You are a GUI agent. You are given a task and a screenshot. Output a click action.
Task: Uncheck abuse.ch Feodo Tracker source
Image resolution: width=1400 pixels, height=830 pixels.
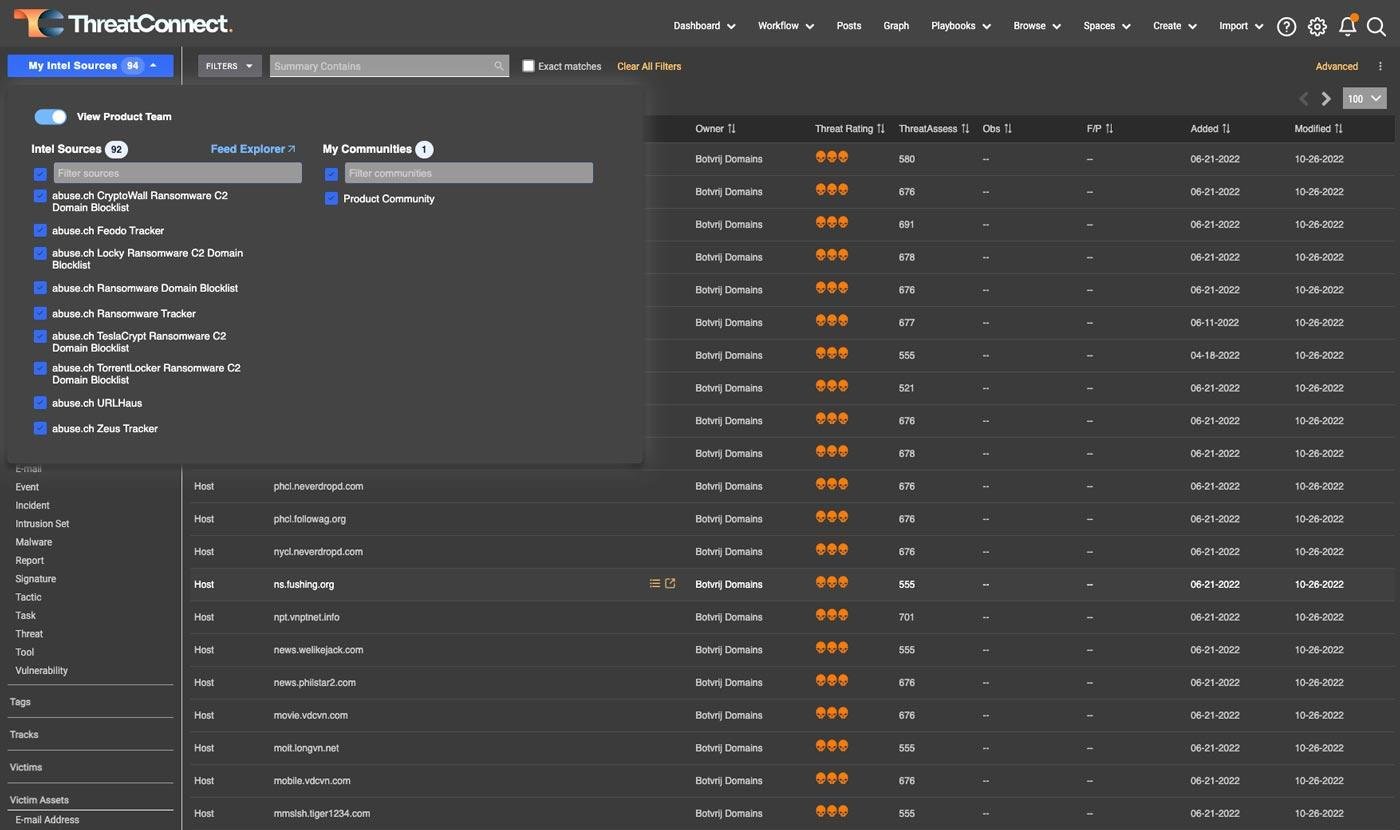(x=40, y=229)
